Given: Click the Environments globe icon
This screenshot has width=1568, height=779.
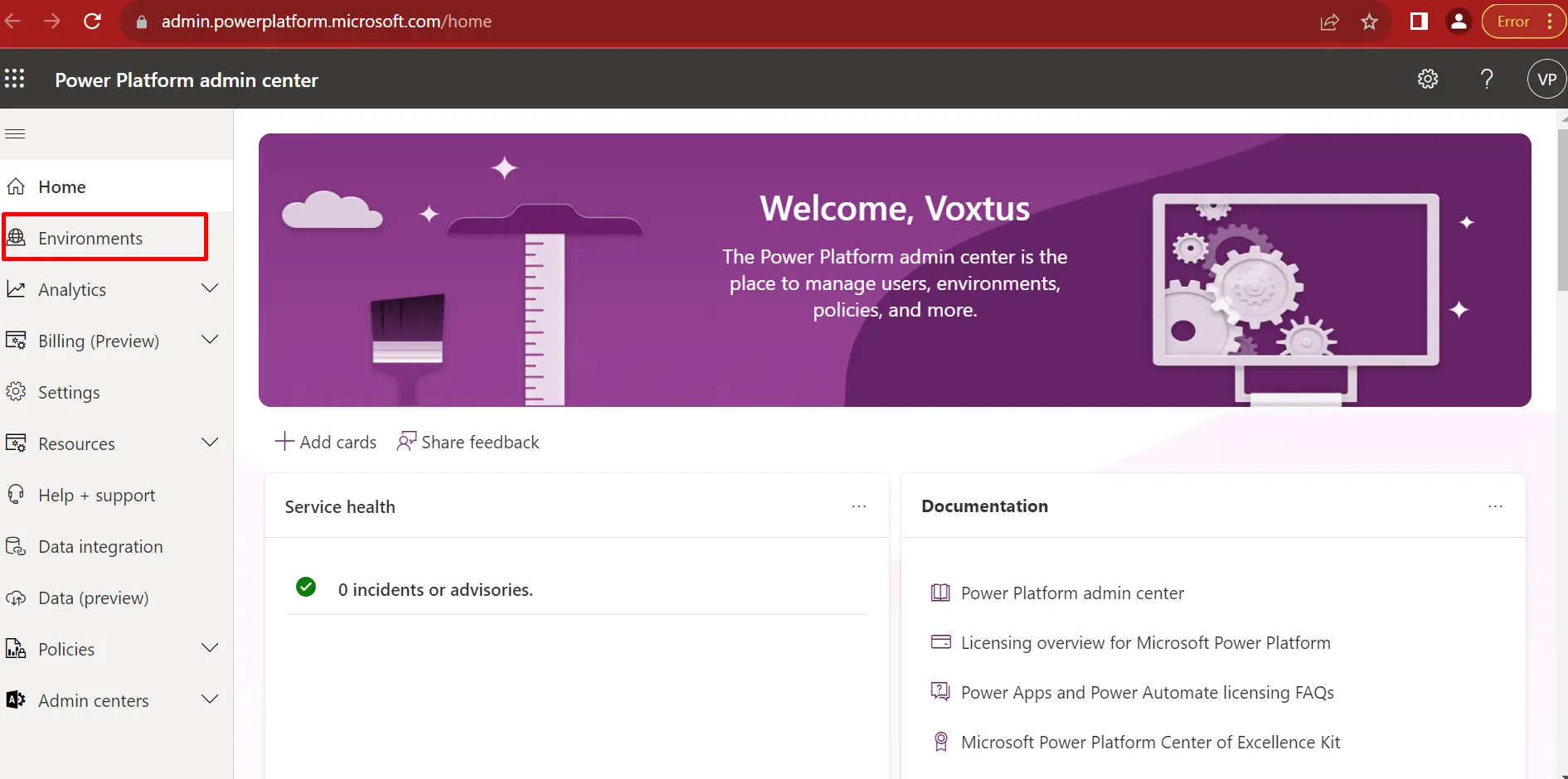Looking at the screenshot, I should [16, 238].
